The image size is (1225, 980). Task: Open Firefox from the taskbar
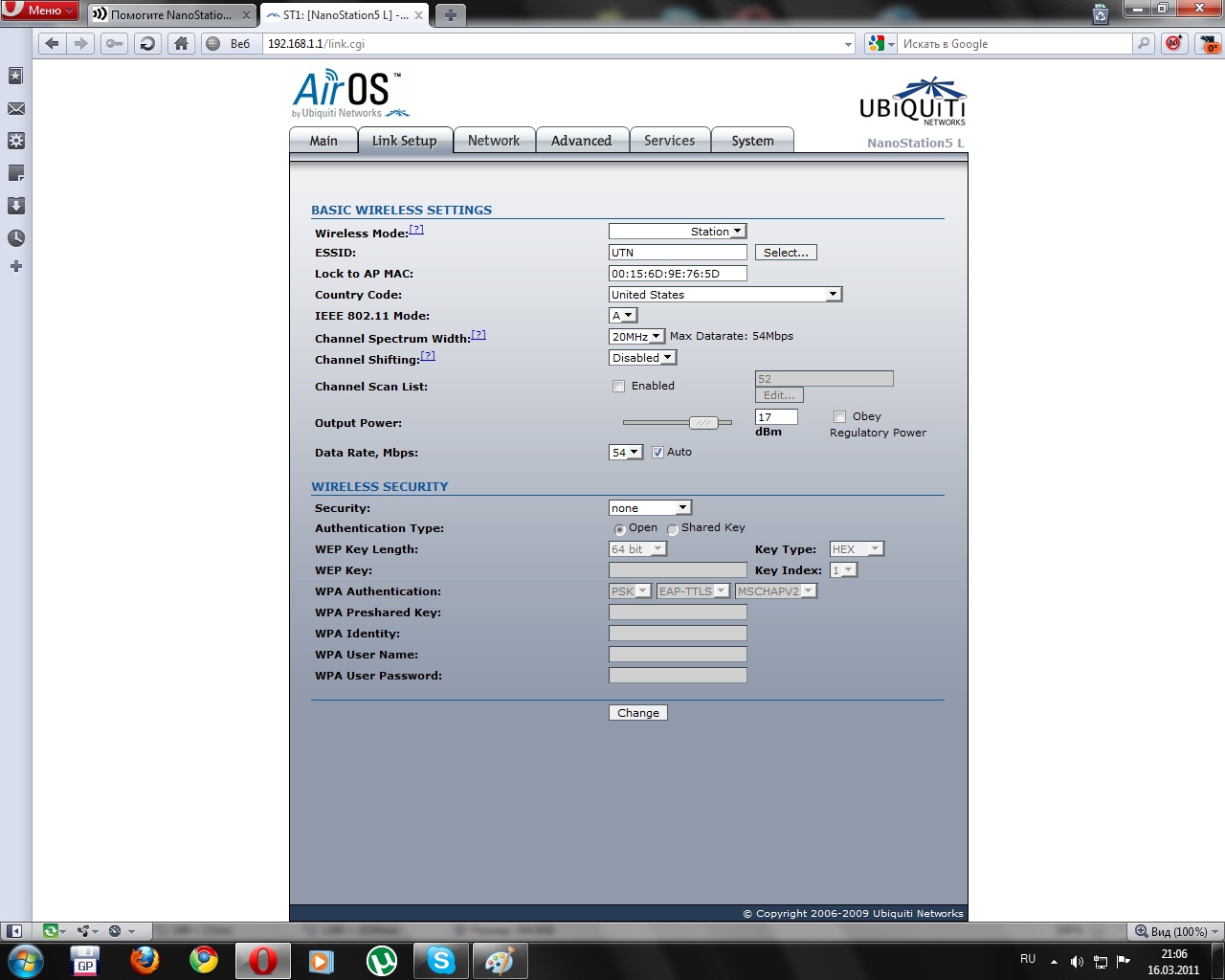coord(145,960)
